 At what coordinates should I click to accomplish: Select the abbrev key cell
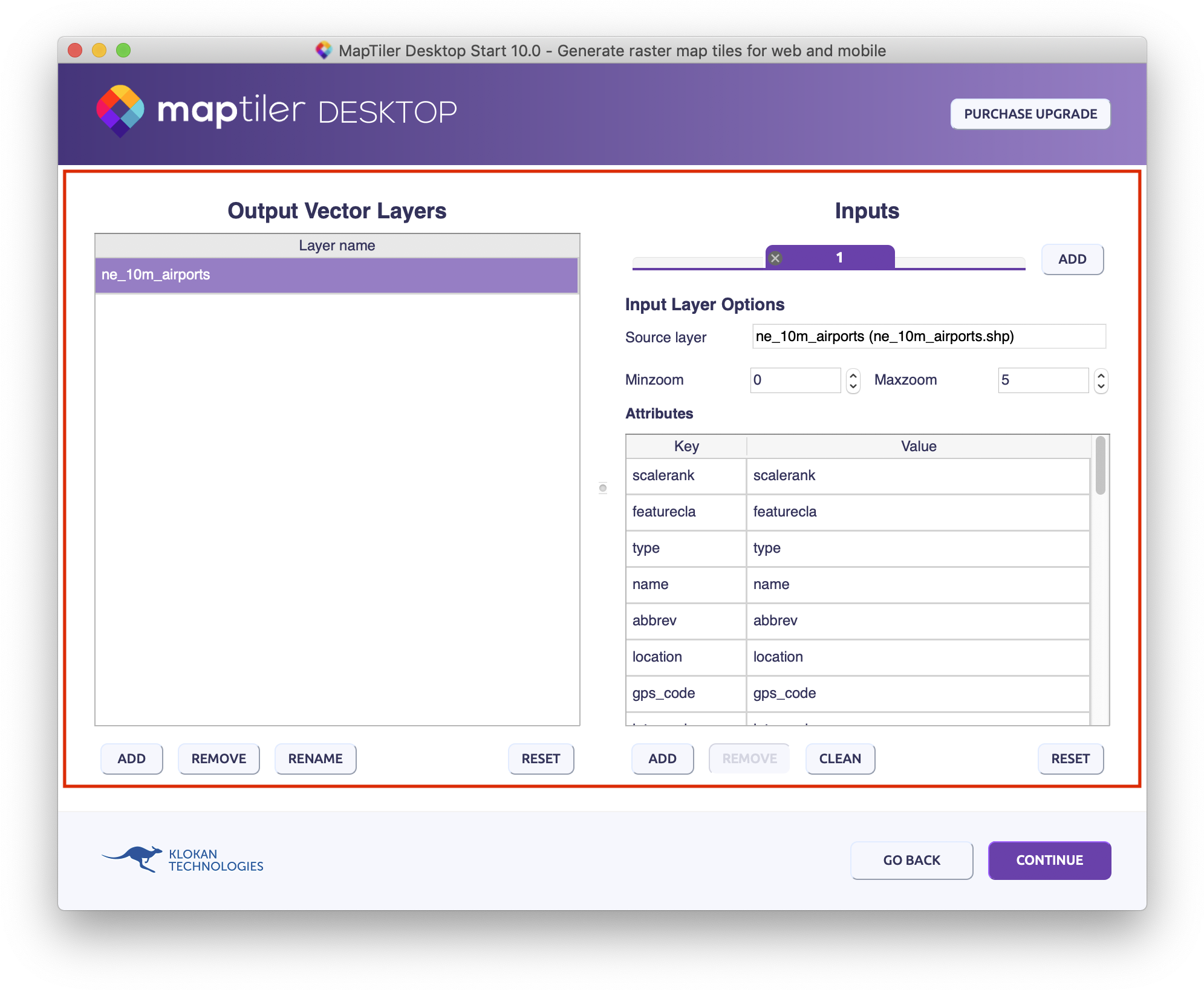click(686, 621)
